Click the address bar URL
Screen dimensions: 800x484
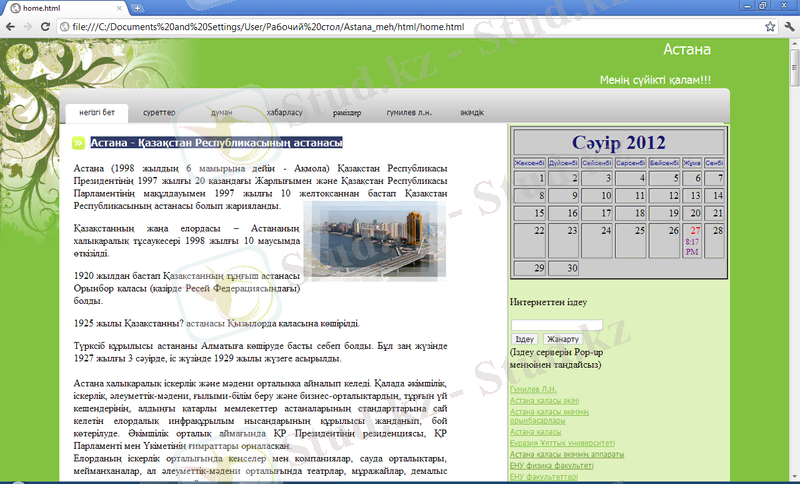268,27
